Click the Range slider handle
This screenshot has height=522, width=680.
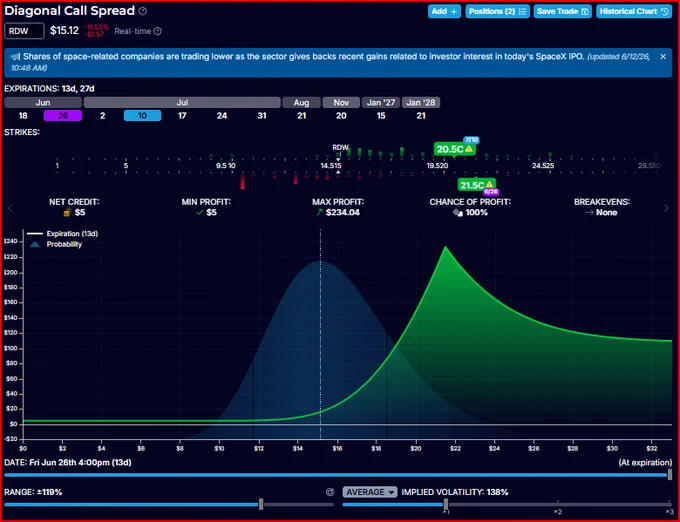[x=261, y=504]
